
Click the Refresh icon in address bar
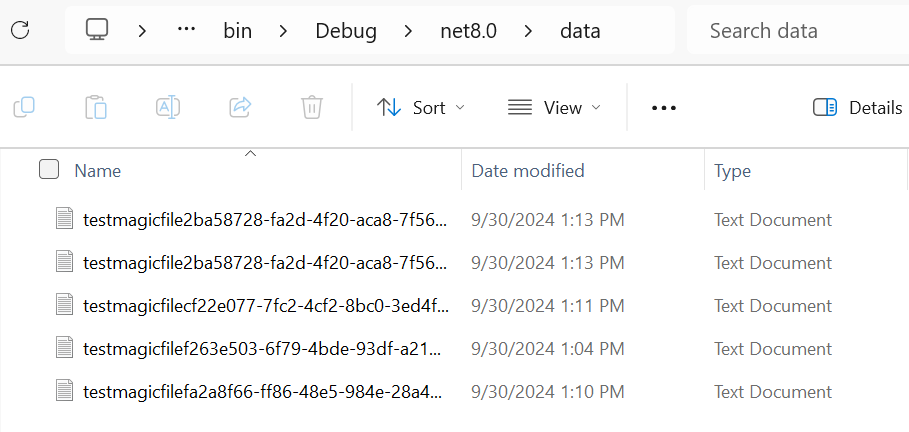click(20, 30)
